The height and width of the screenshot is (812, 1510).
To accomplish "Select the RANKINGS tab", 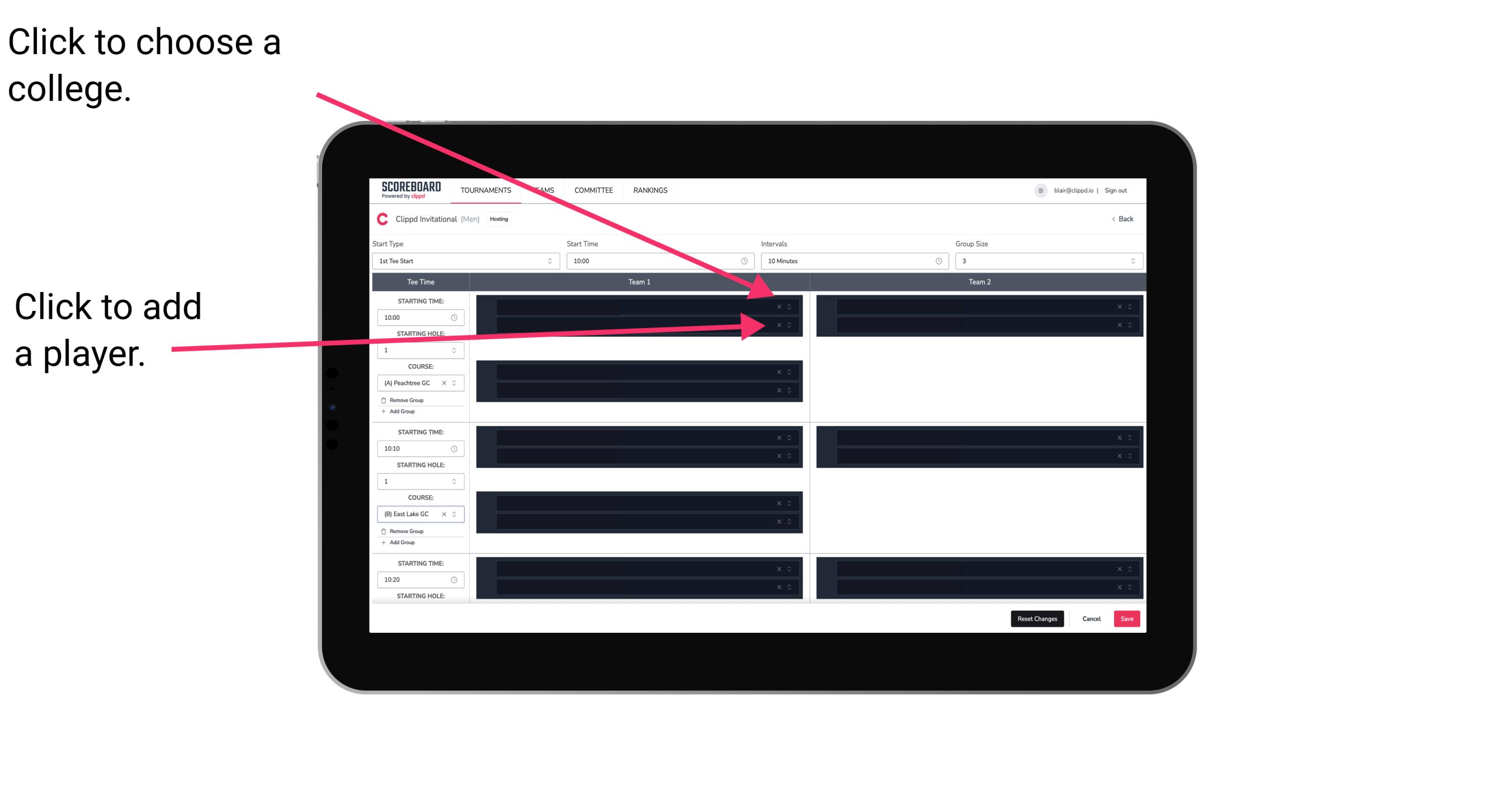I will (651, 191).
